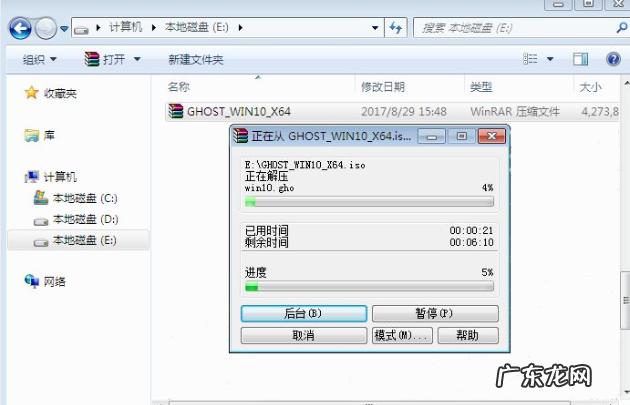Image resolution: width=630 pixels, height=405 pixels.
Task: Click the 计算机 monitor icon in sidebar
Action: [31, 177]
